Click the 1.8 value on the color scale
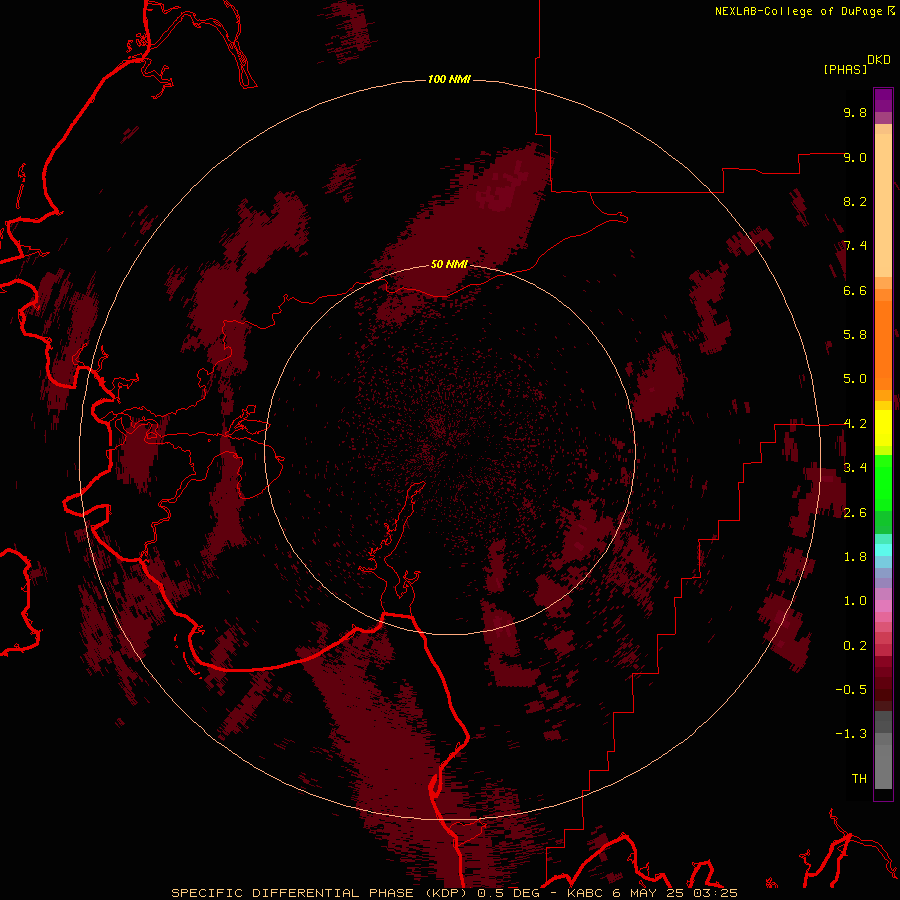This screenshot has height=900, width=900. [855, 557]
